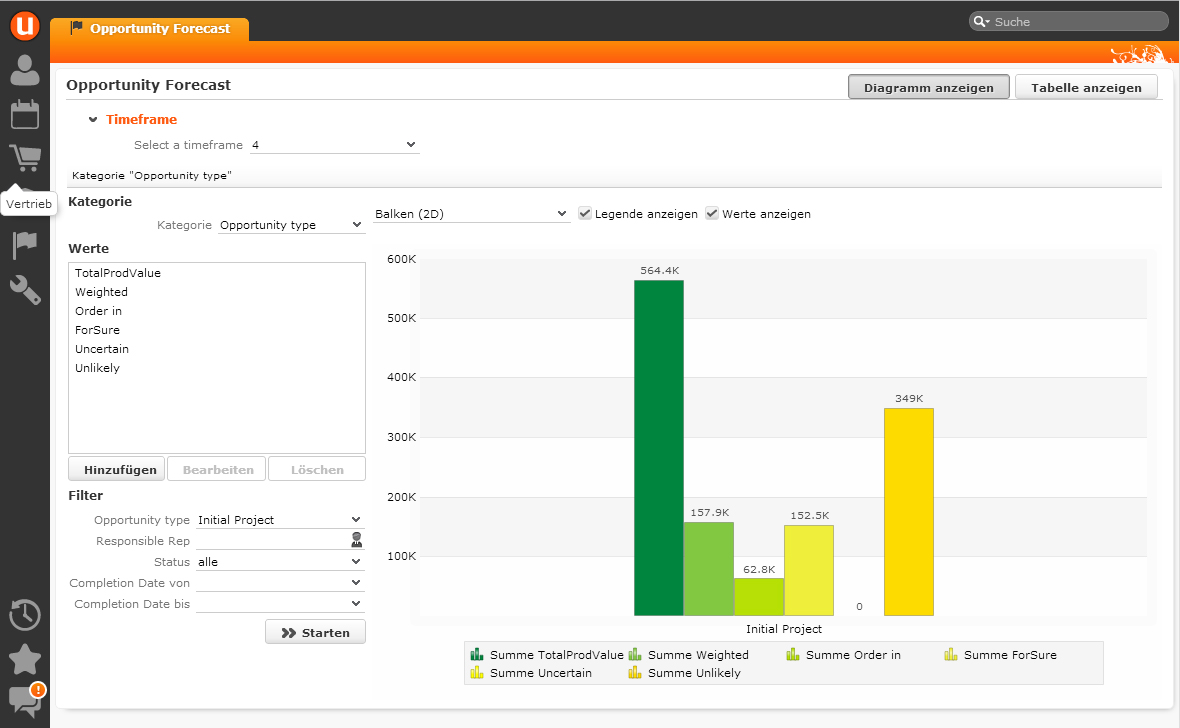Collapse the Timeframe section
The height and width of the screenshot is (728, 1180).
tap(93, 120)
